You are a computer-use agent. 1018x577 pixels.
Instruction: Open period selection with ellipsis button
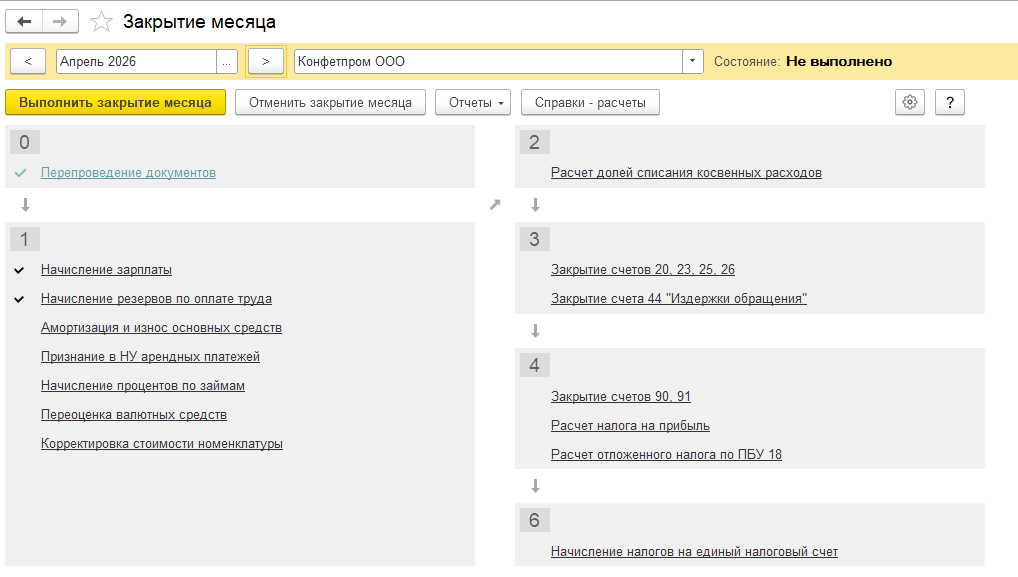227,61
